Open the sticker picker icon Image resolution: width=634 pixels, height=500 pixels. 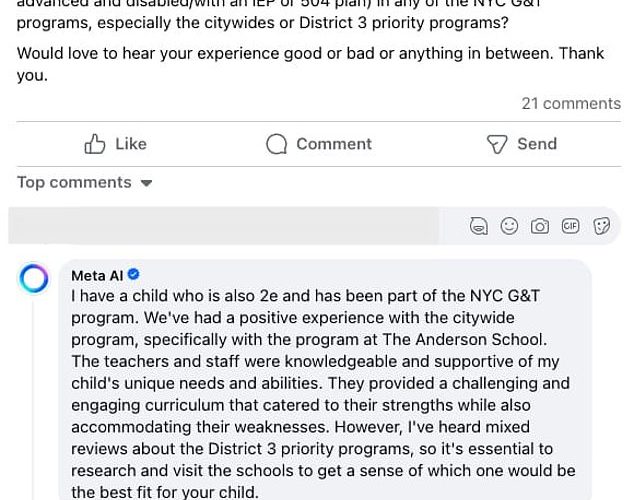(601, 226)
